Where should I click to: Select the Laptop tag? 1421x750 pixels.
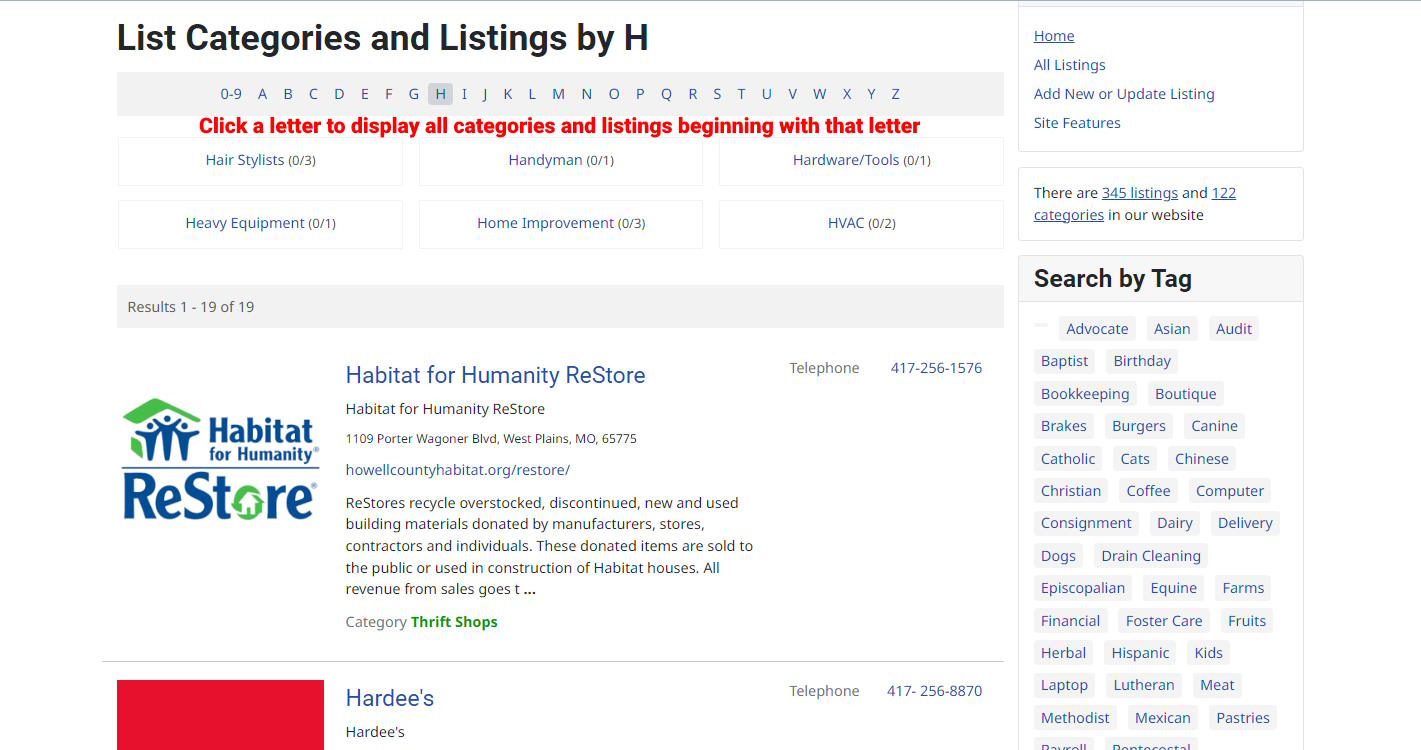click(1064, 685)
